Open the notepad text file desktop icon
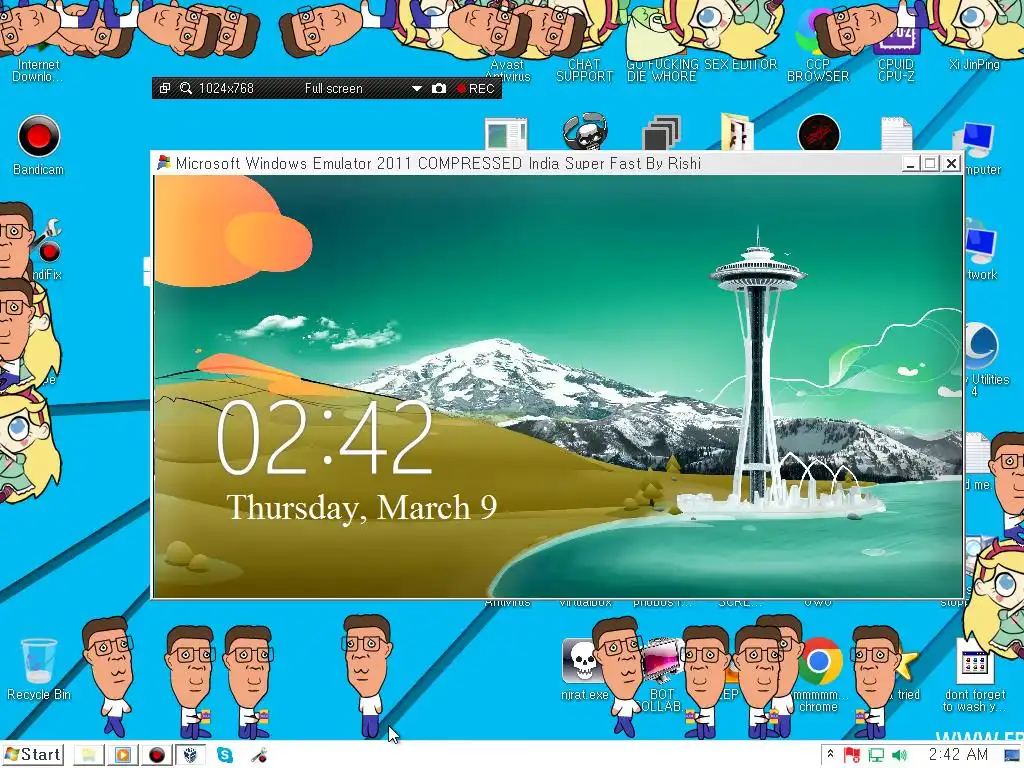 coord(896,133)
